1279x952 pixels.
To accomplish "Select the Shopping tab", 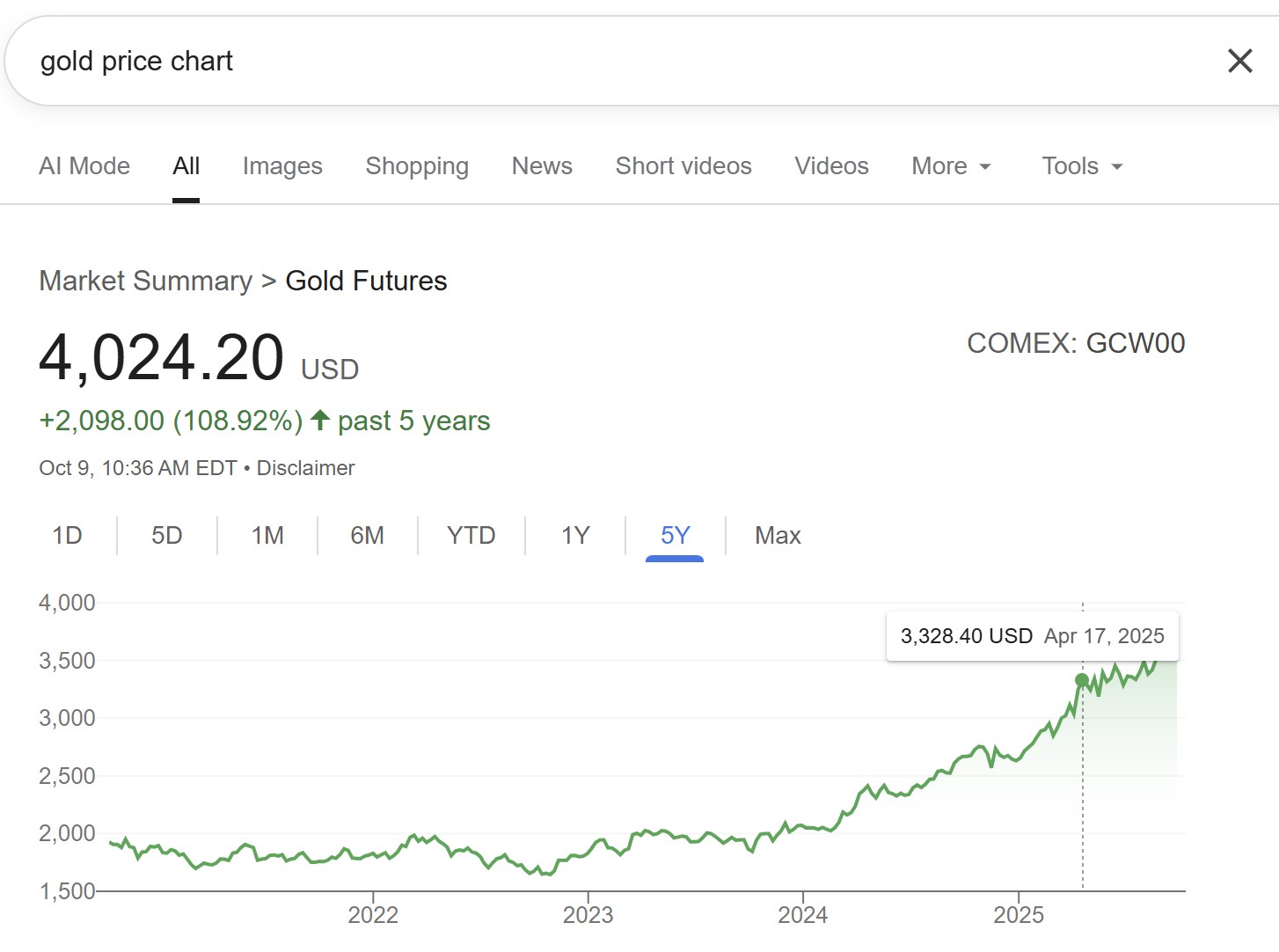I will pos(417,166).
